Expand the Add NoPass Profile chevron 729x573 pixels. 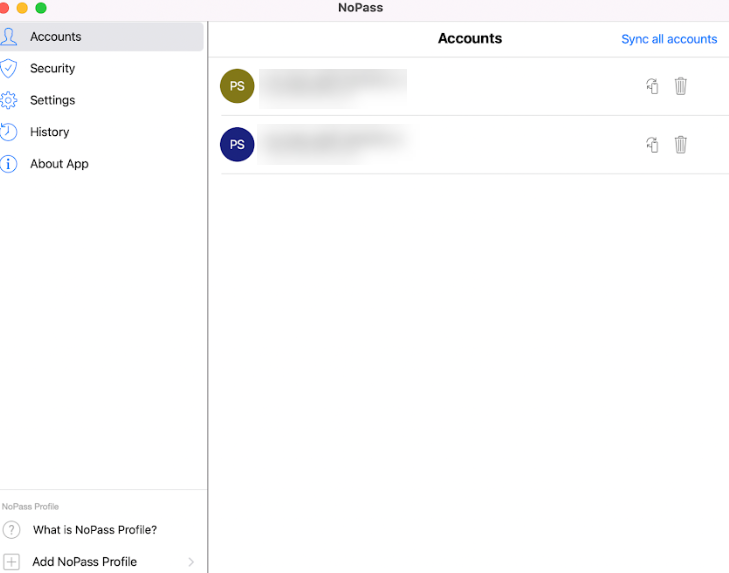click(191, 562)
